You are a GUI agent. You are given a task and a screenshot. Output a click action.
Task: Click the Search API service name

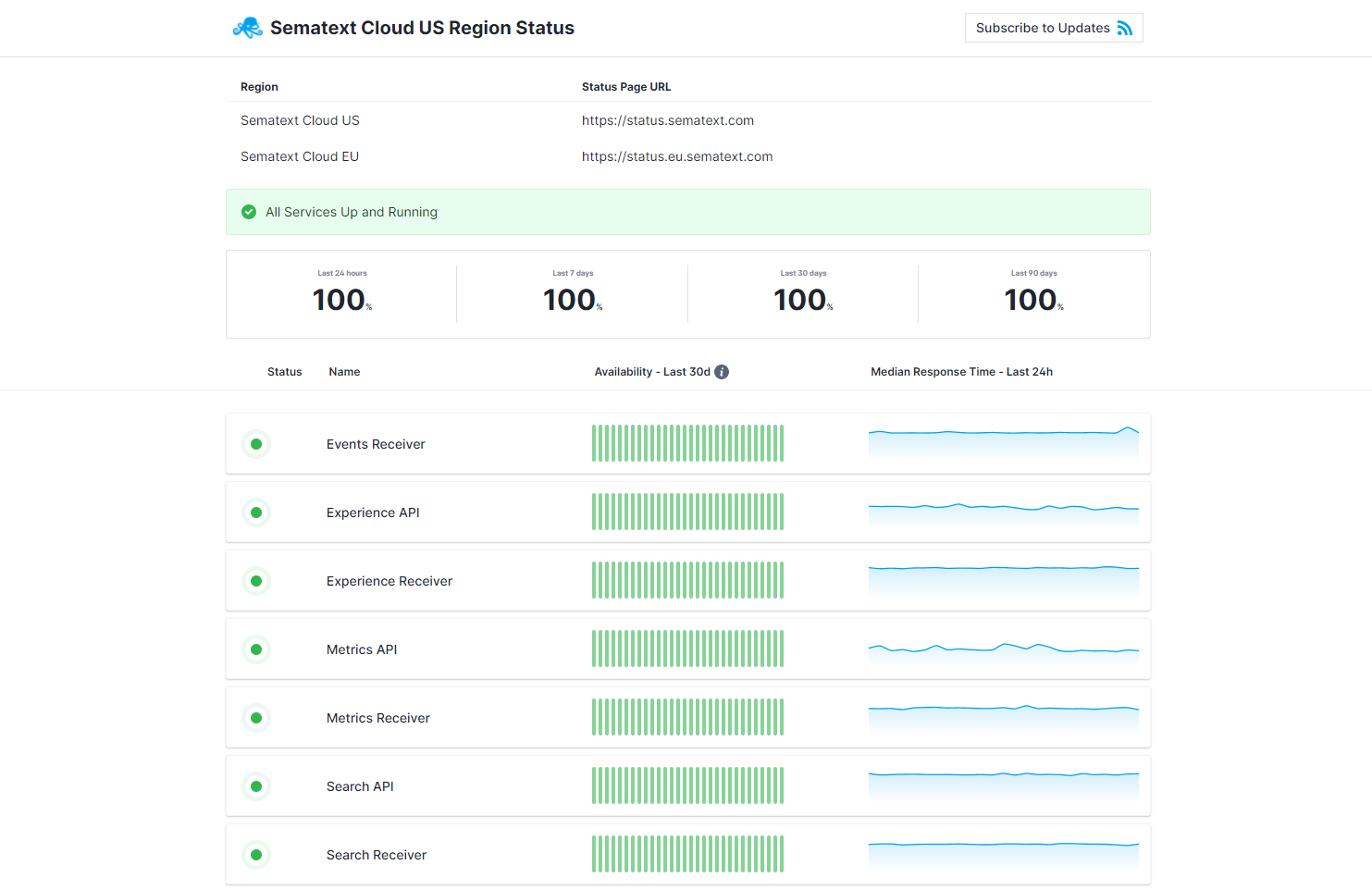click(360, 786)
